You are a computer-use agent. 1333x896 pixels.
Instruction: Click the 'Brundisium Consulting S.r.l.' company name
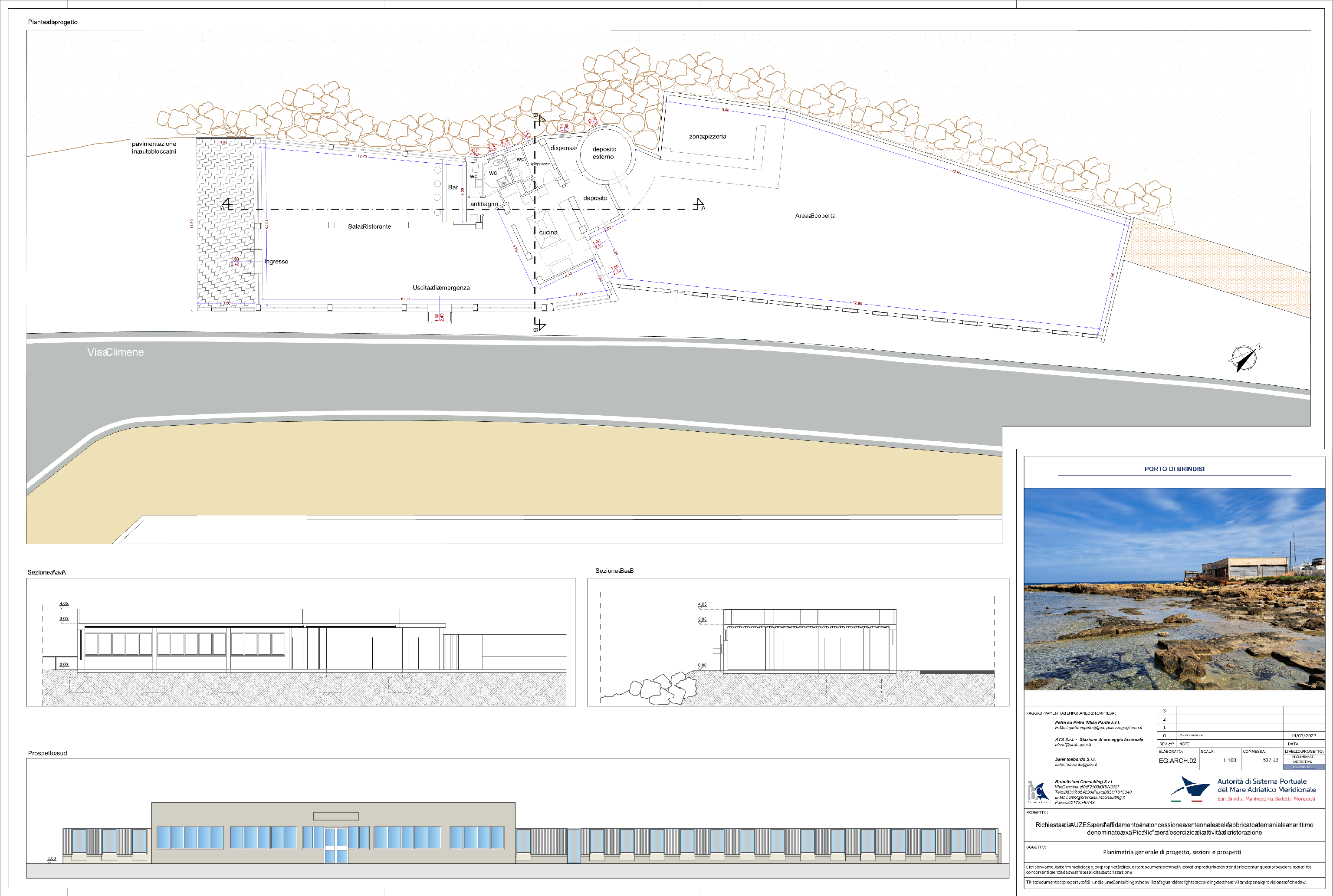[1084, 782]
